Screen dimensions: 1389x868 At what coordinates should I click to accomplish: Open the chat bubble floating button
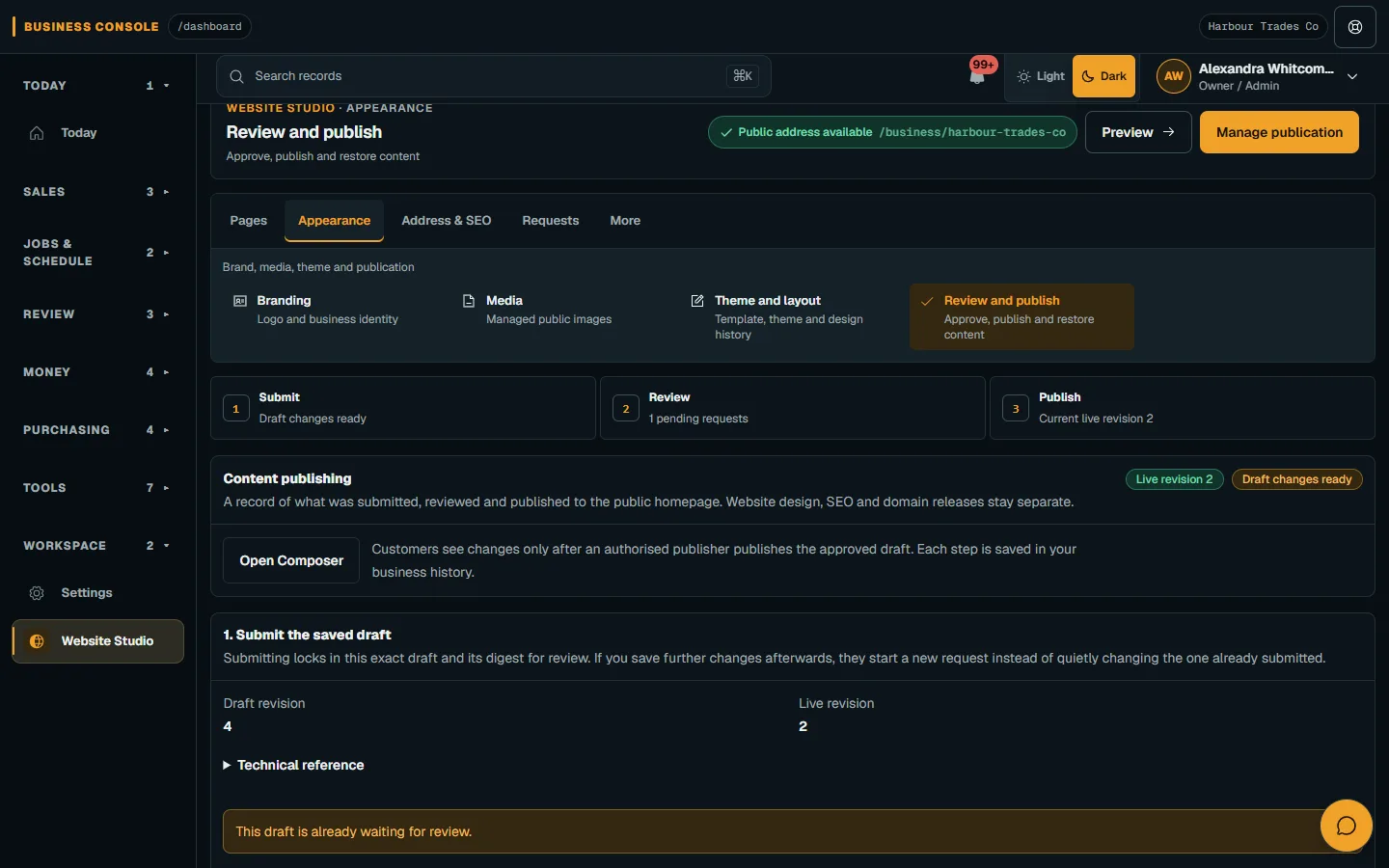[x=1347, y=826]
